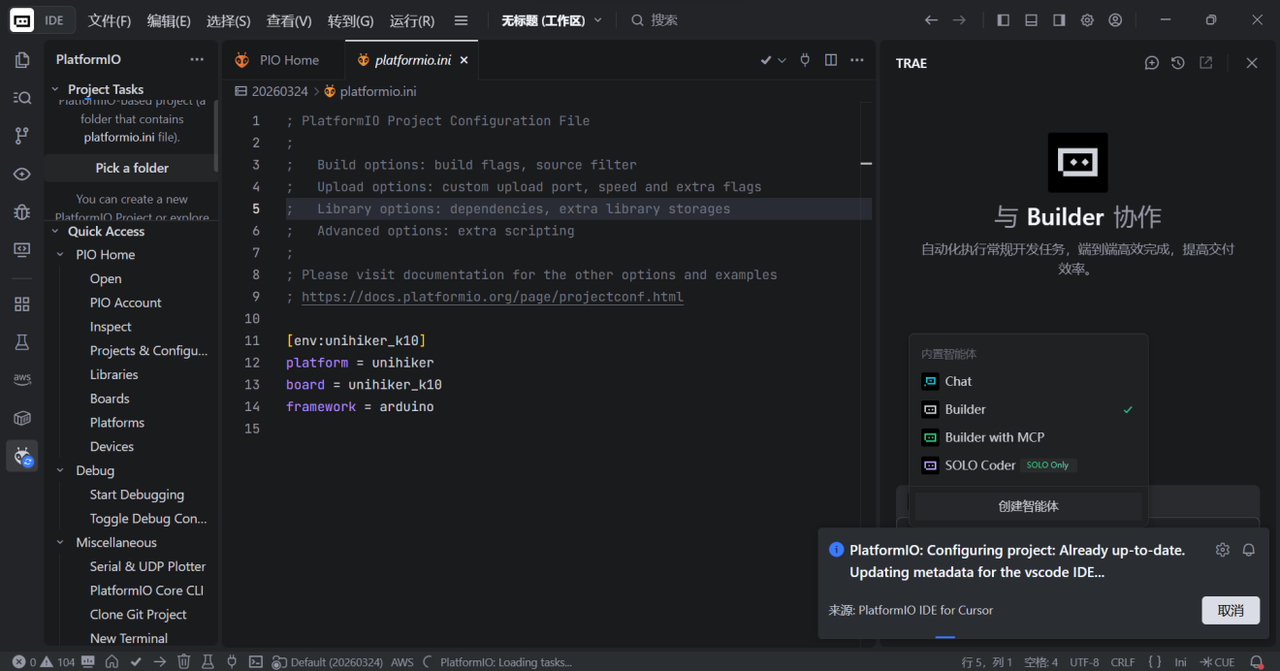Click the PlatformIO Build checkmark in status bar
Screen dimensions: 1280x671
pos(136,662)
